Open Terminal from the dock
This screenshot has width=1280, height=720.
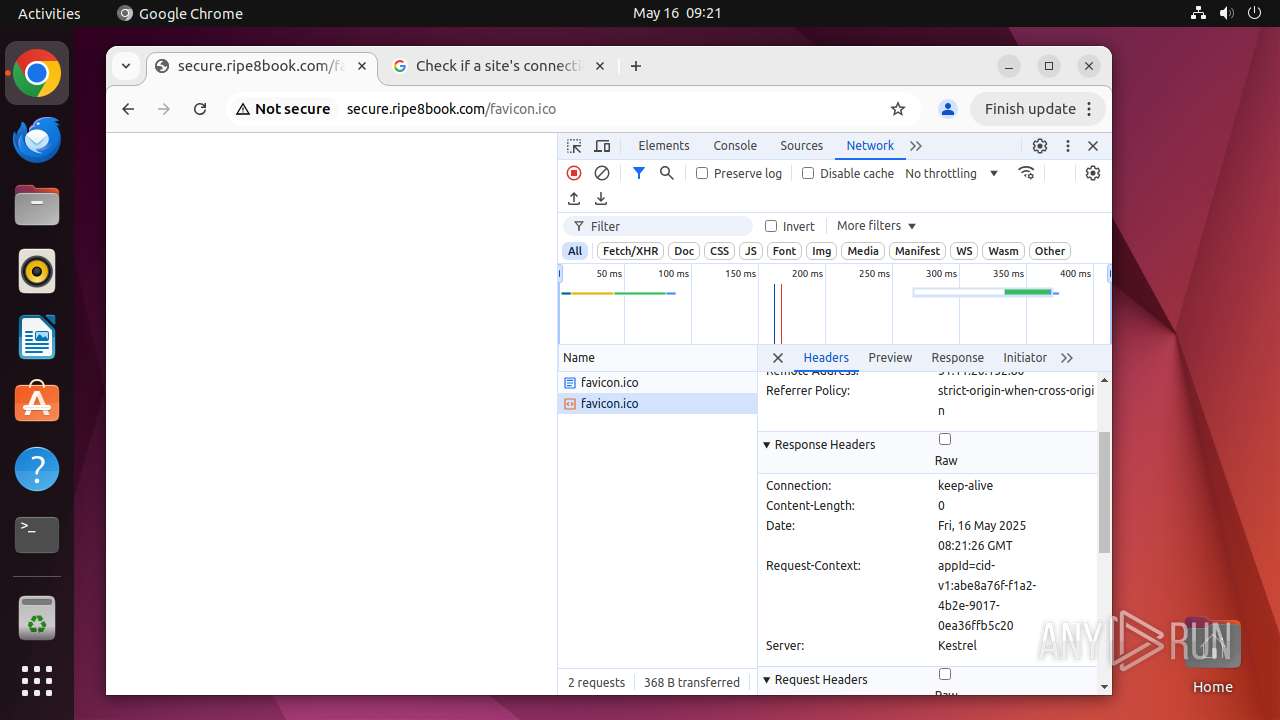pyautogui.click(x=37, y=535)
